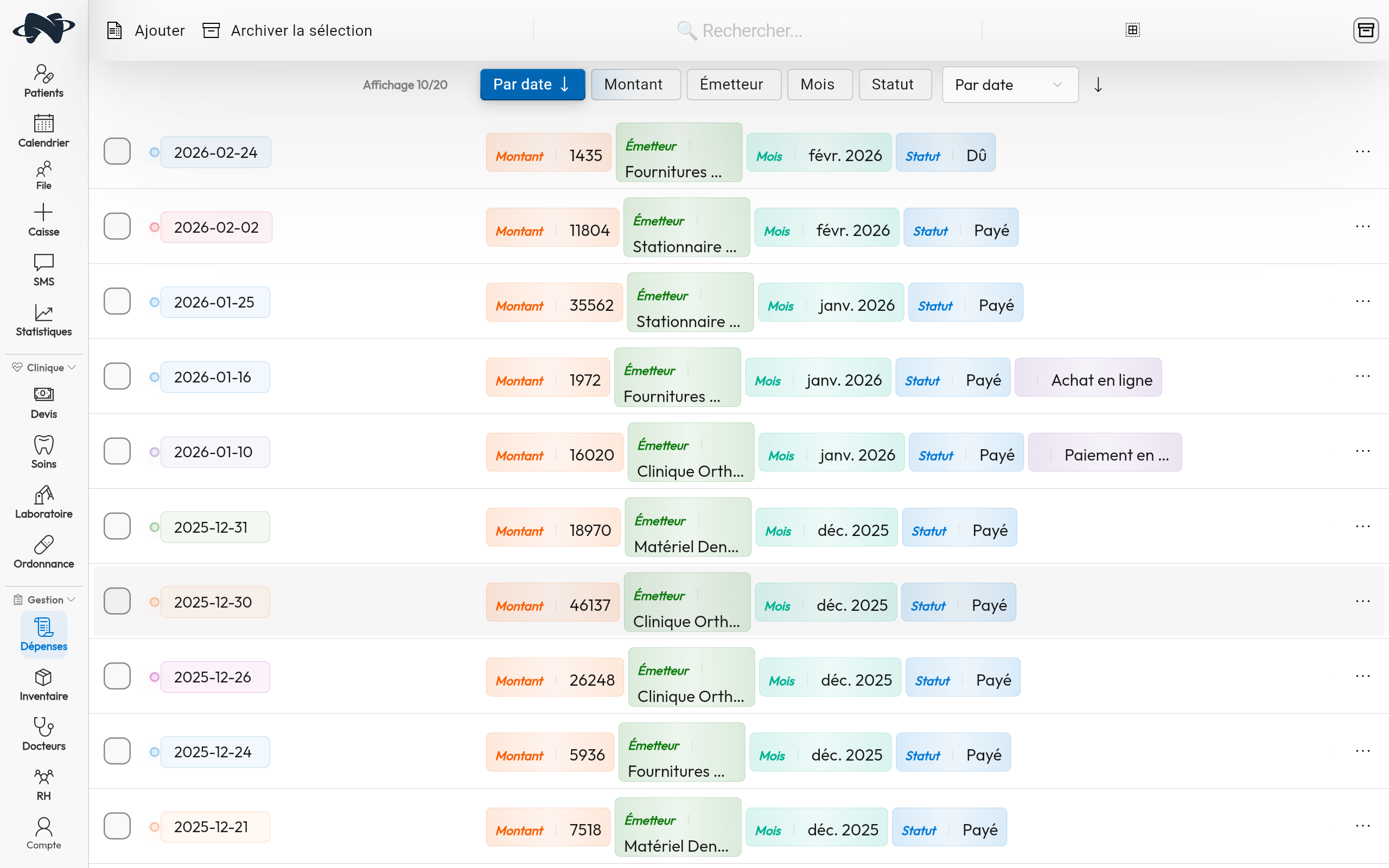
Task: Open the Docteurs stethoscope icon
Action: click(x=43, y=727)
